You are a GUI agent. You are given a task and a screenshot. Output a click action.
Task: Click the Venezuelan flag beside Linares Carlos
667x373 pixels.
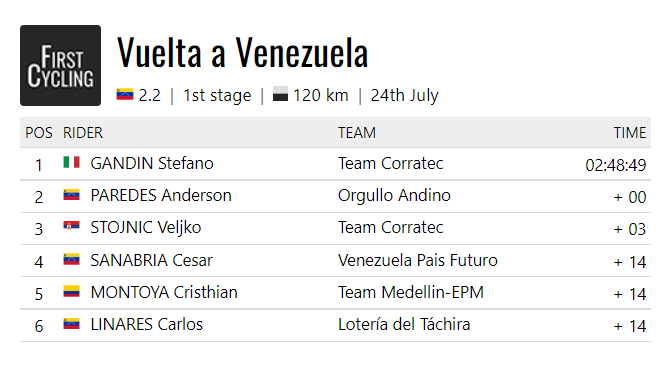pyautogui.click(x=71, y=323)
